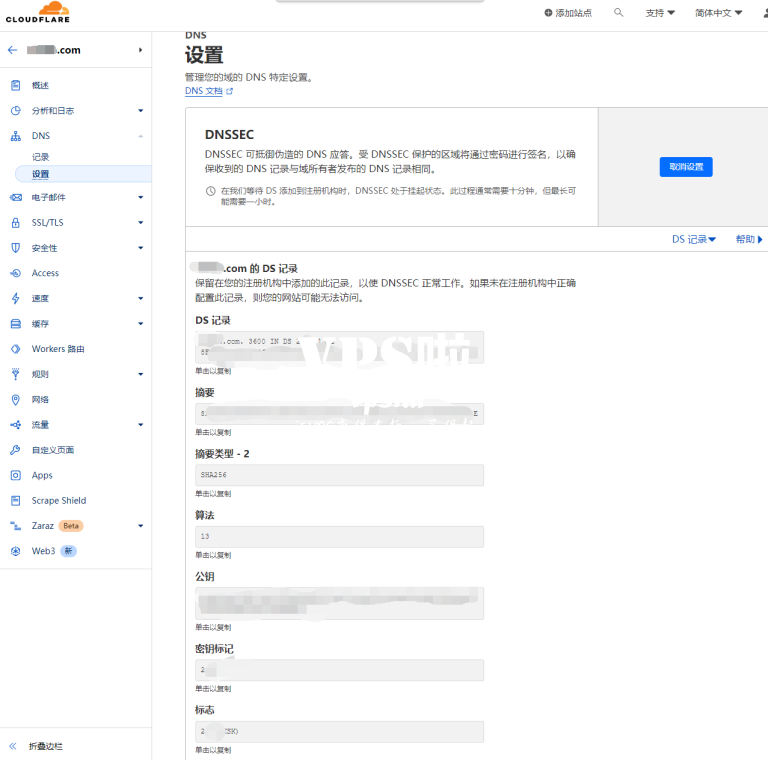Open Workers 路由 in sidebar
The height and width of the screenshot is (760, 768).
pos(58,349)
